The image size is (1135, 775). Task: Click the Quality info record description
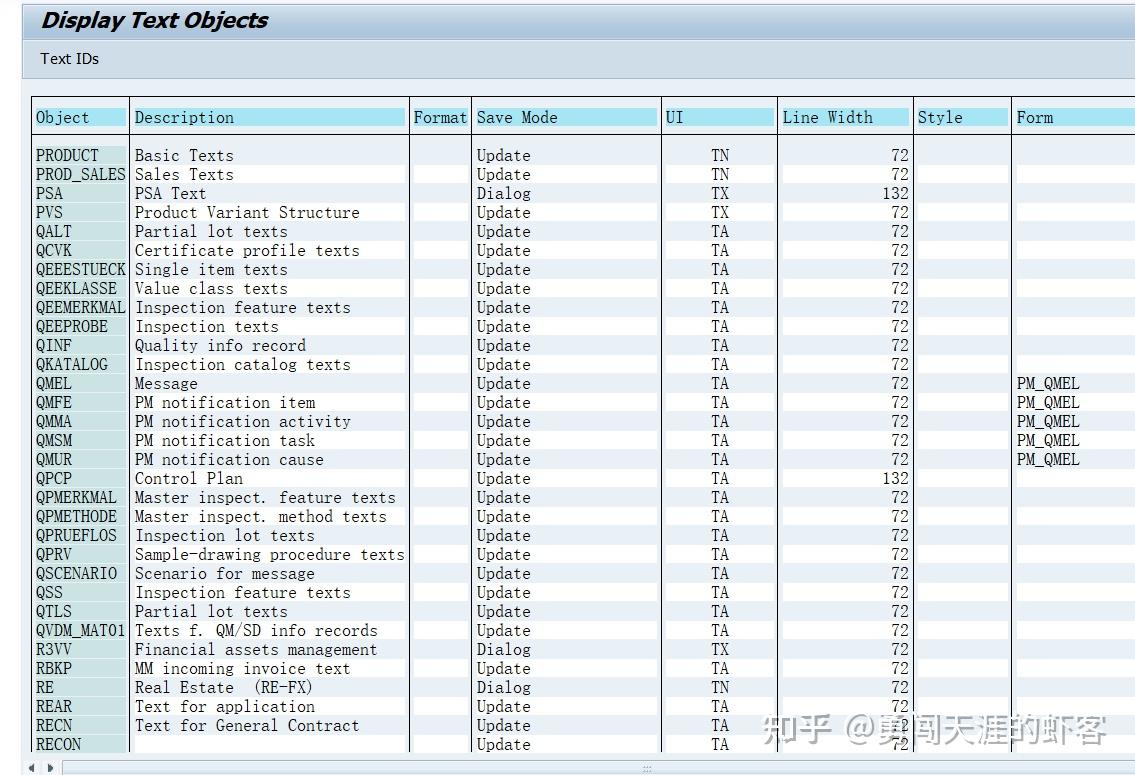pyautogui.click(x=220, y=345)
